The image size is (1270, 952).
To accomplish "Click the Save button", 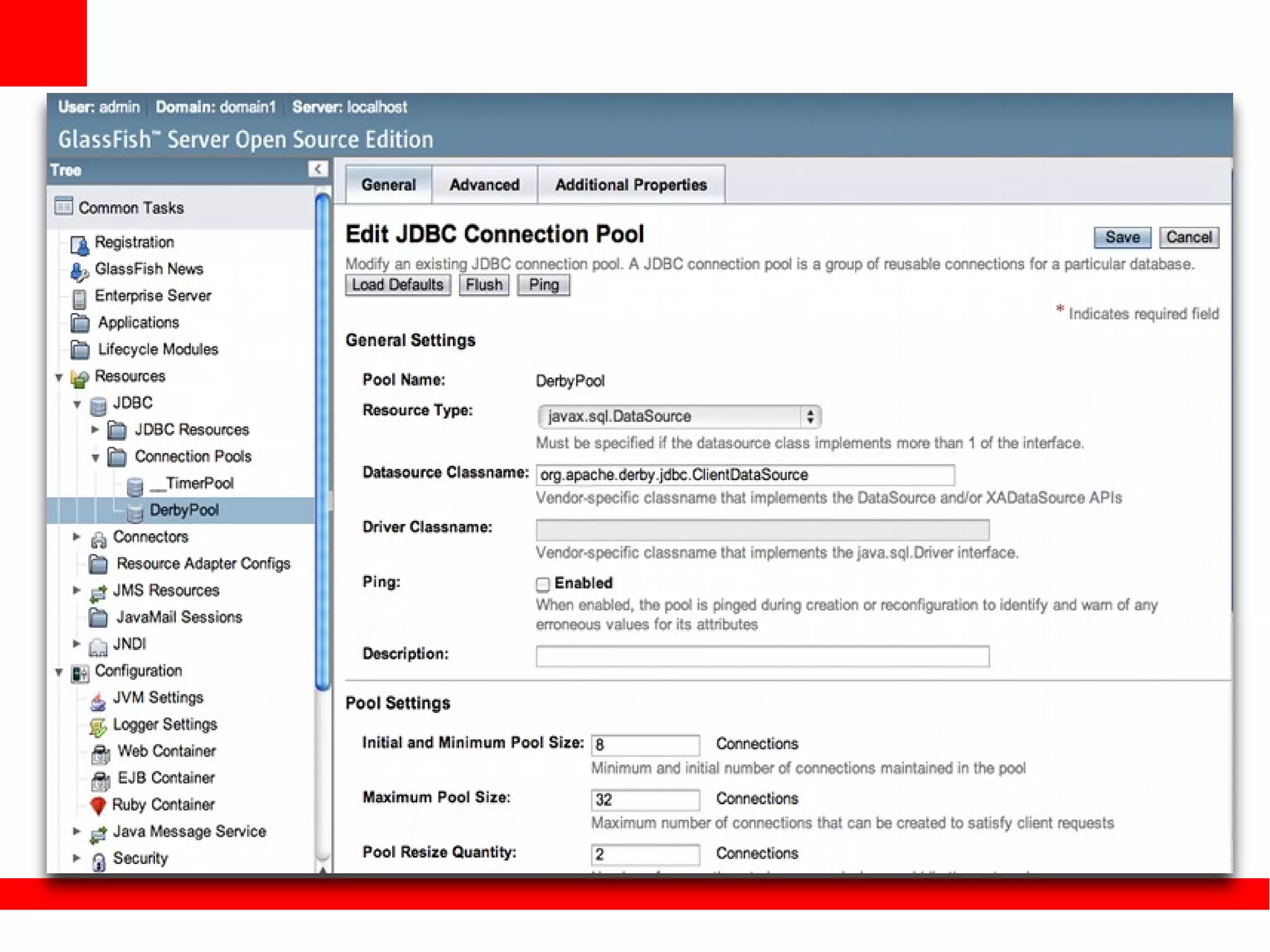I will coord(1122,238).
